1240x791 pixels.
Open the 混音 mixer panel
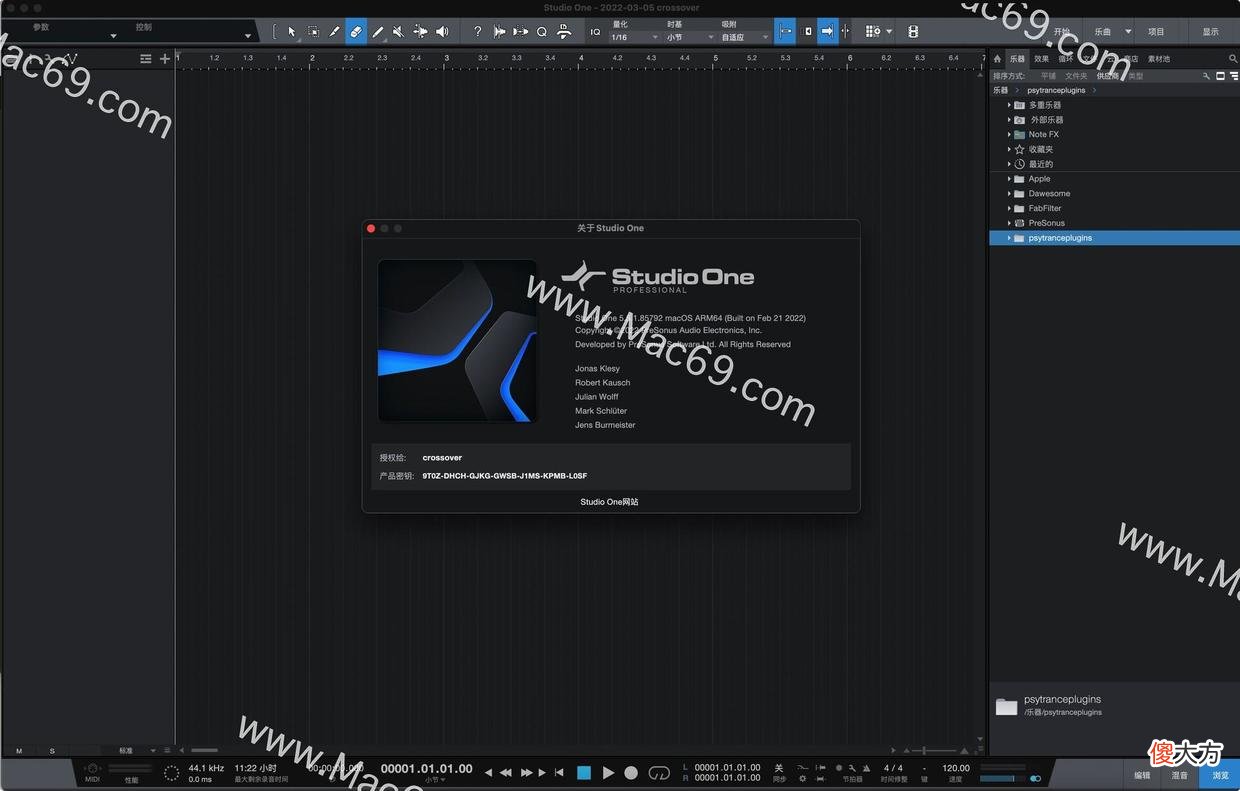[x=1180, y=775]
